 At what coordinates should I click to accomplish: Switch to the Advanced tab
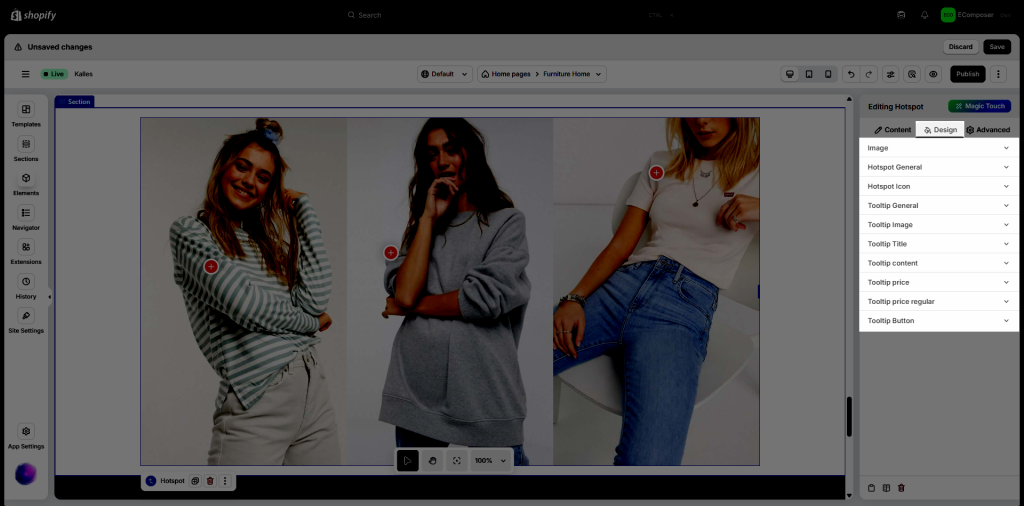987,130
